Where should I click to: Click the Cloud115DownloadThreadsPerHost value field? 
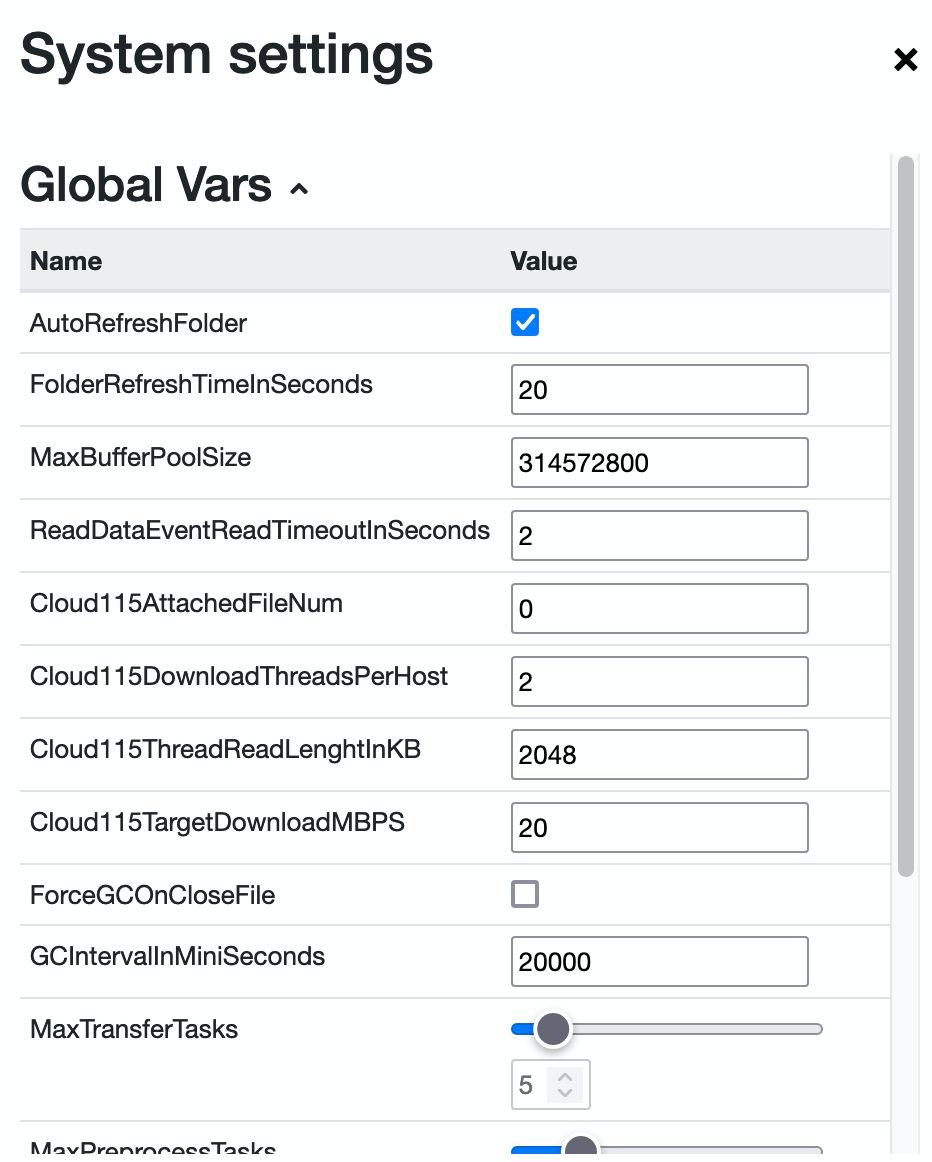(659, 681)
